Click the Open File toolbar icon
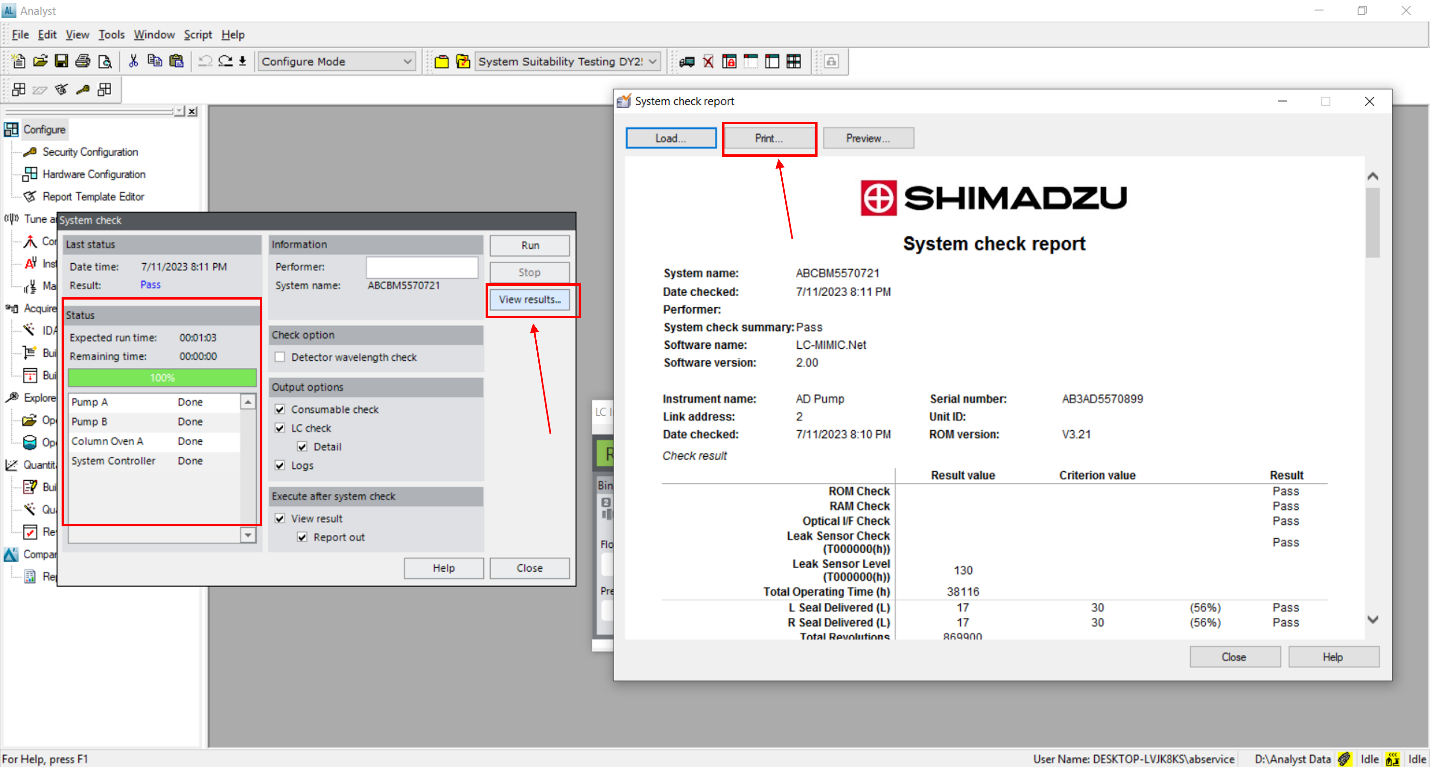This screenshot has height=767, width=1430. point(40,61)
